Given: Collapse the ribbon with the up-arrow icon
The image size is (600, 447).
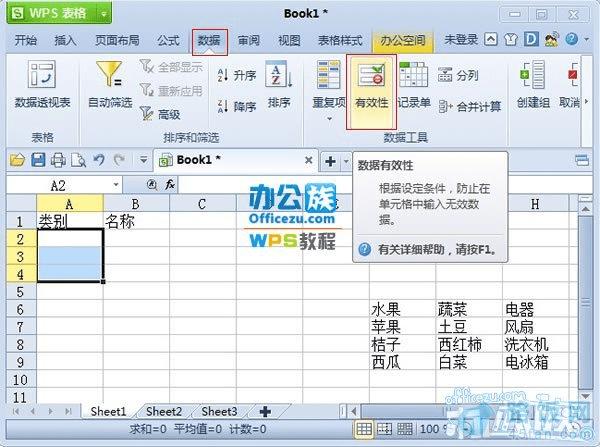Looking at the screenshot, I should [x=491, y=39].
